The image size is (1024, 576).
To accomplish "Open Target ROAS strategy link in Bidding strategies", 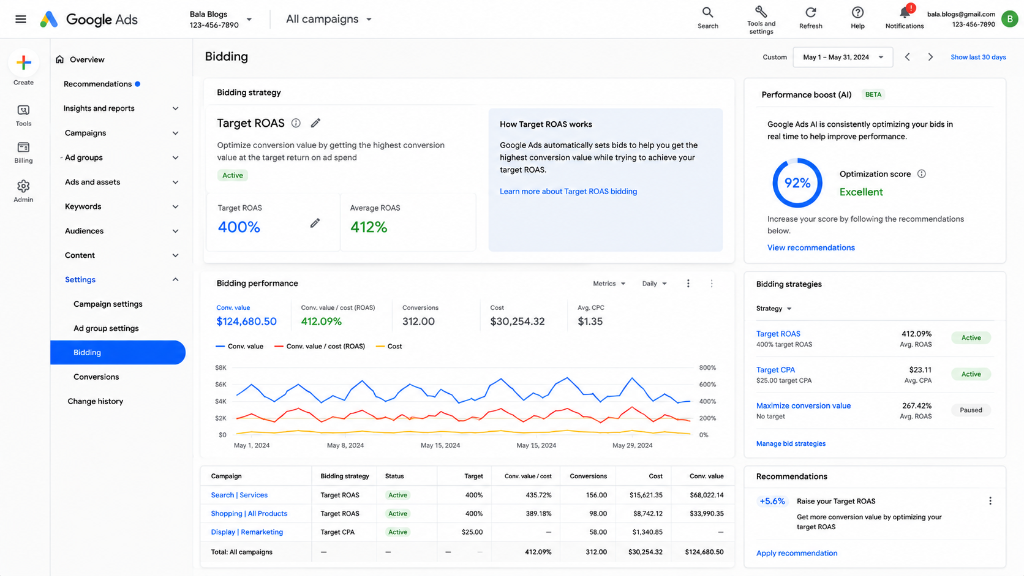I will coord(778,334).
